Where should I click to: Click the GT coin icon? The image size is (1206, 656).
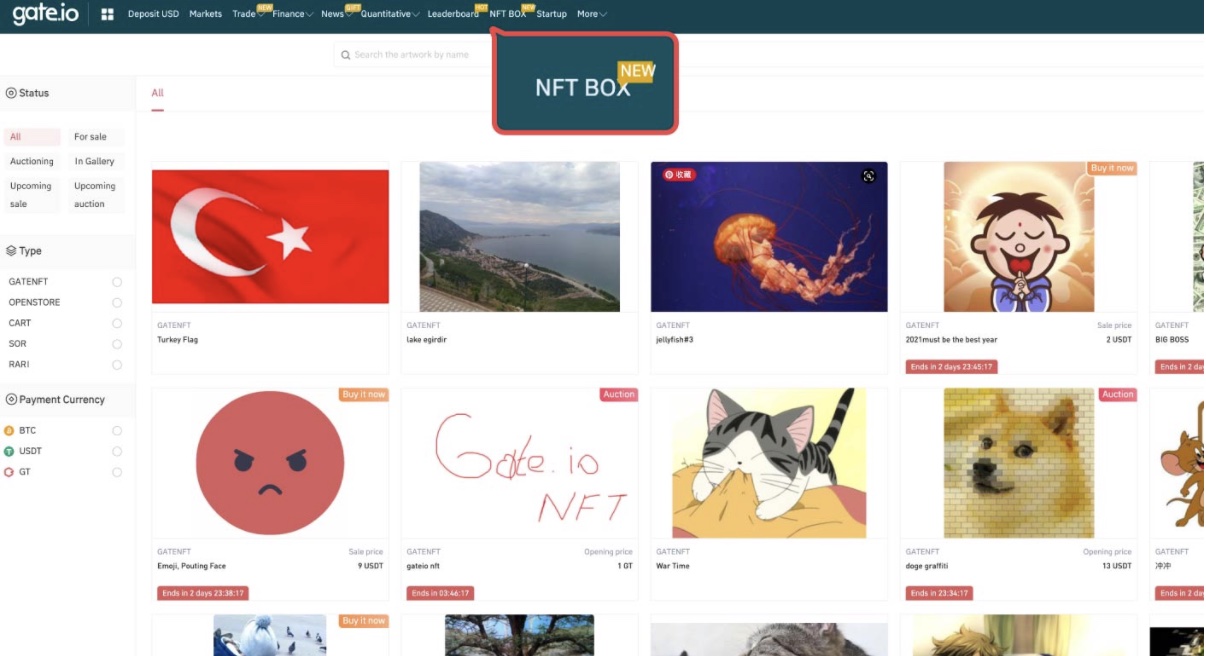coord(9,472)
